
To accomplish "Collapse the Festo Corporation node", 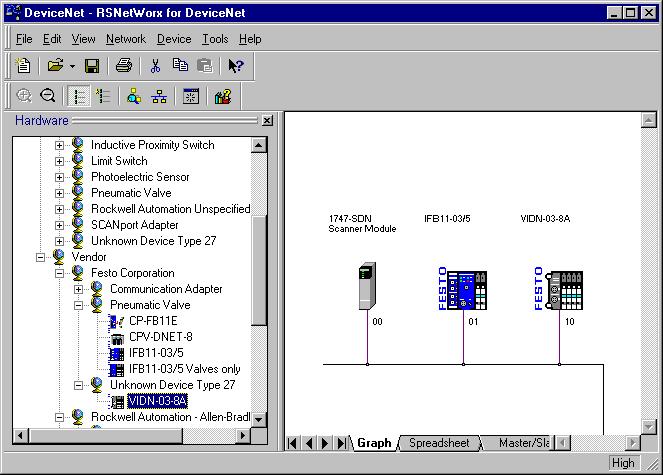I will click(x=59, y=273).
